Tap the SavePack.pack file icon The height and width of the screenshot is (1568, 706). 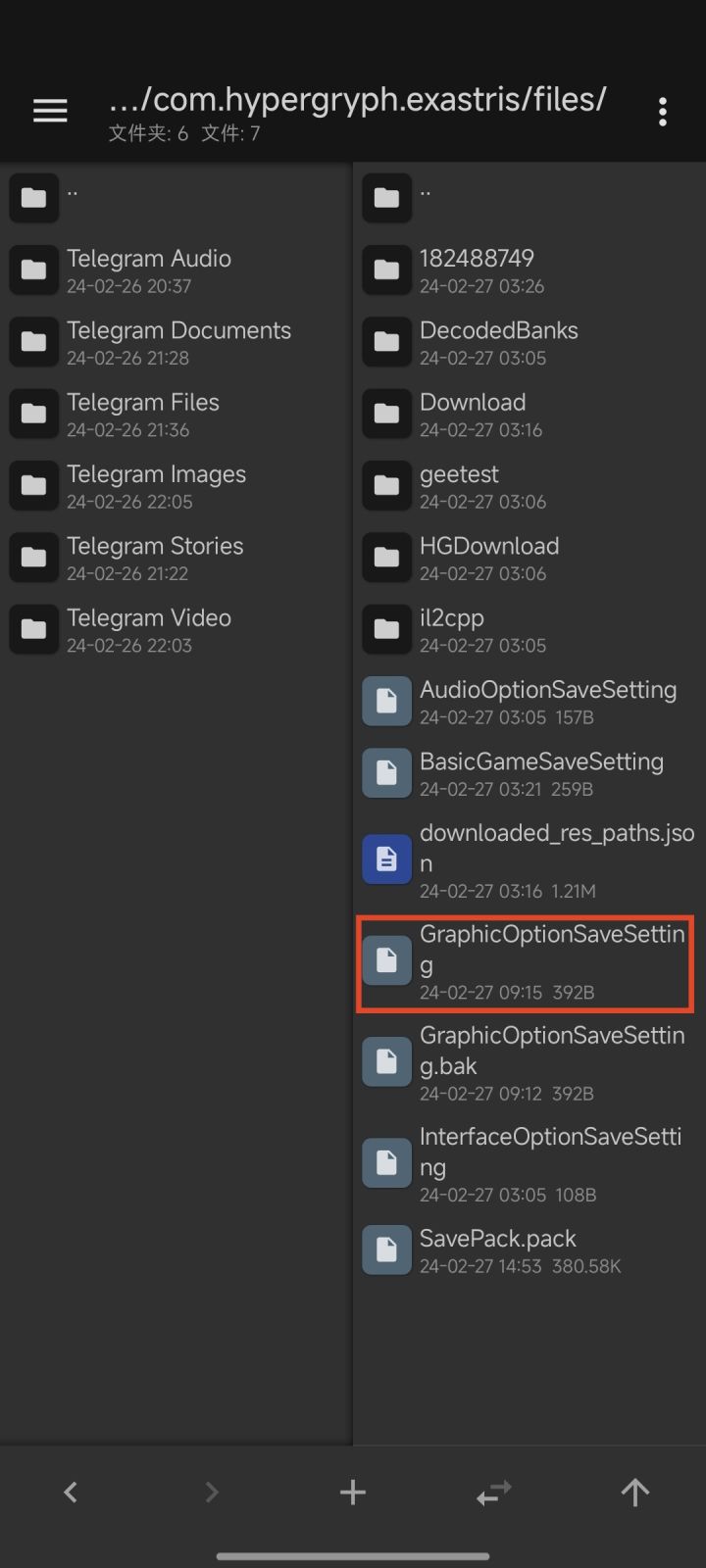(x=386, y=1249)
